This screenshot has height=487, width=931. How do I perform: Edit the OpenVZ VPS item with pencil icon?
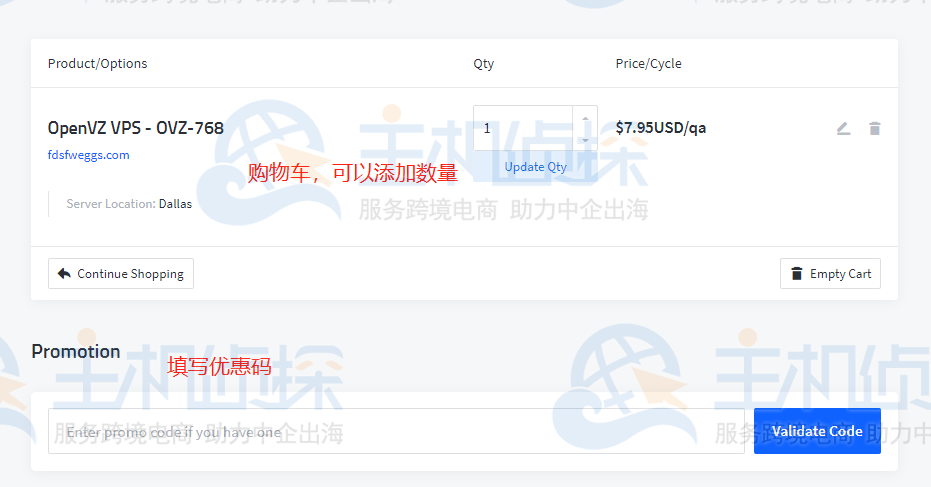pyautogui.click(x=843, y=128)
